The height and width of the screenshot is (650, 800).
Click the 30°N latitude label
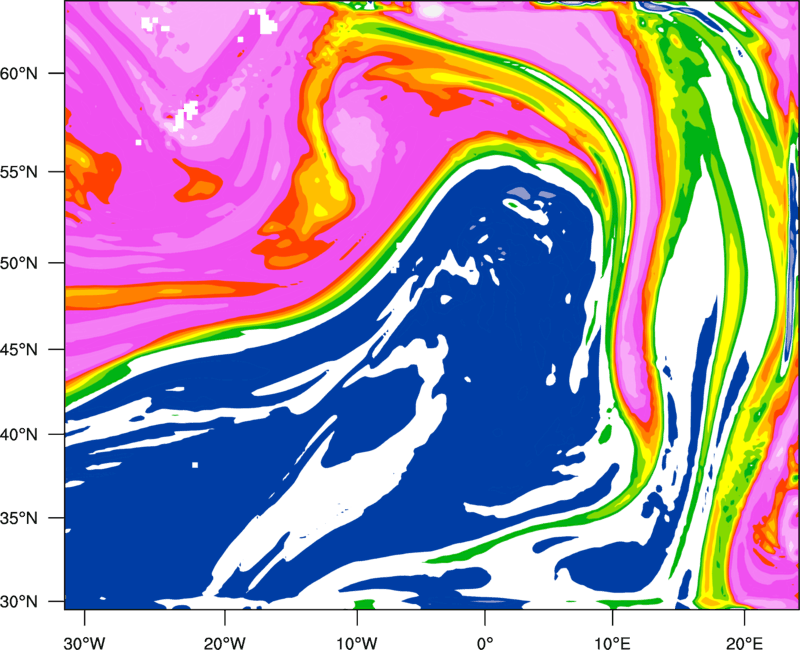19,602
